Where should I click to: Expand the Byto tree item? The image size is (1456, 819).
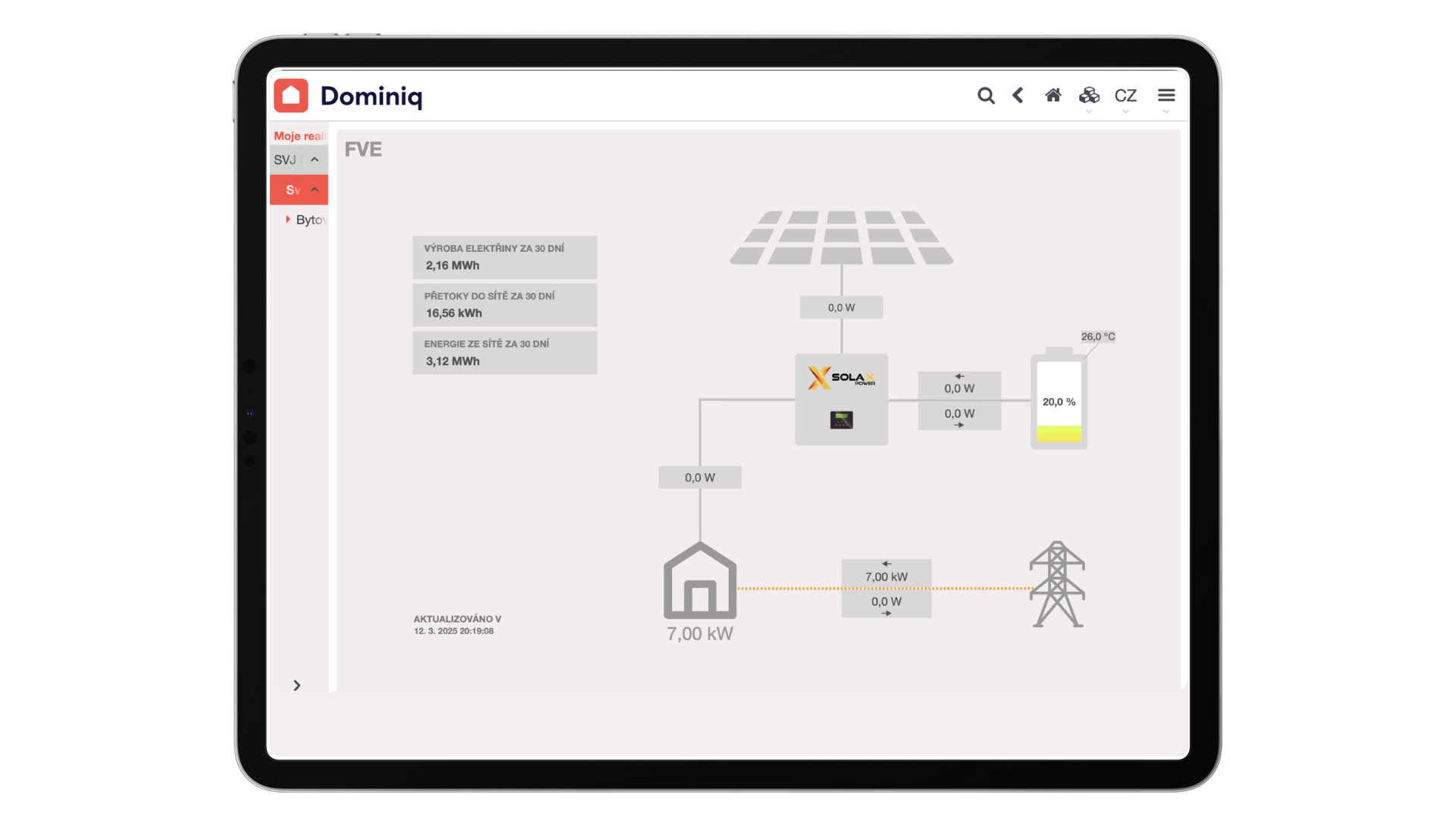(288, 219)
